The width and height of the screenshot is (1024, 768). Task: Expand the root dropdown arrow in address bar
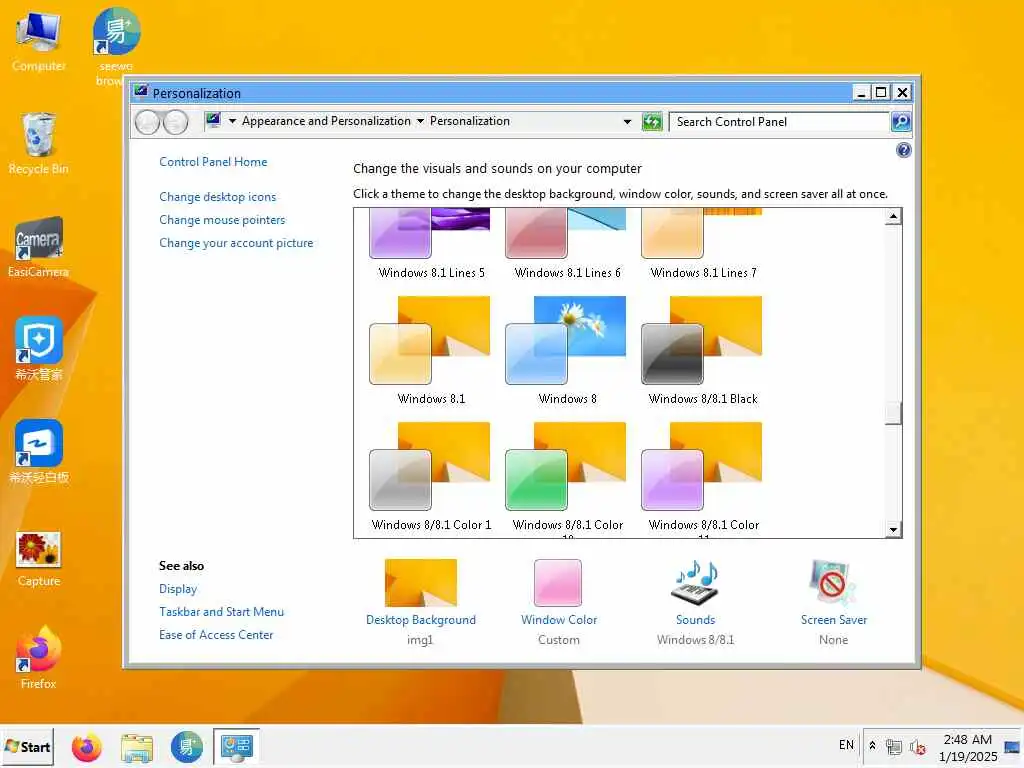tap(232, 121)
